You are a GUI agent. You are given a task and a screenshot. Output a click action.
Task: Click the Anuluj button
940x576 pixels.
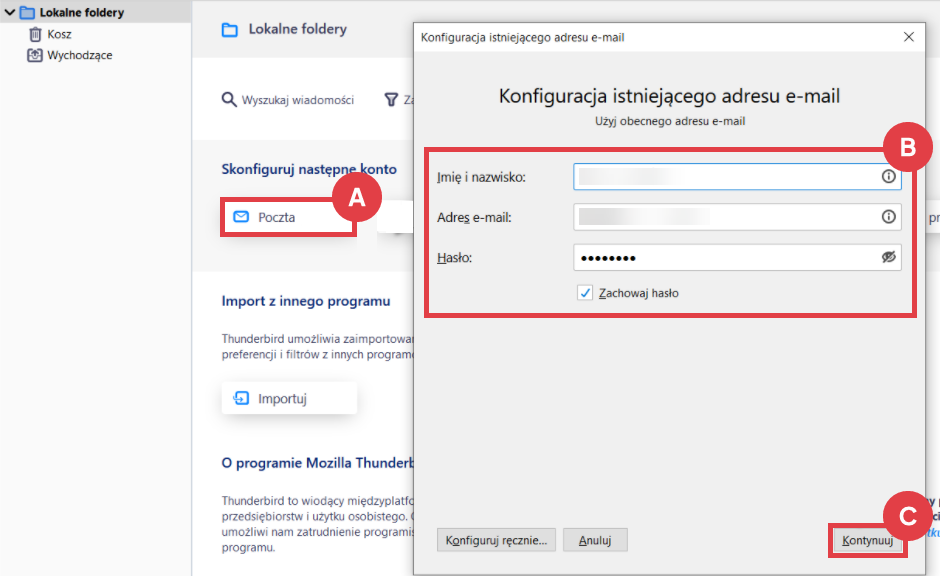(594, 541)
